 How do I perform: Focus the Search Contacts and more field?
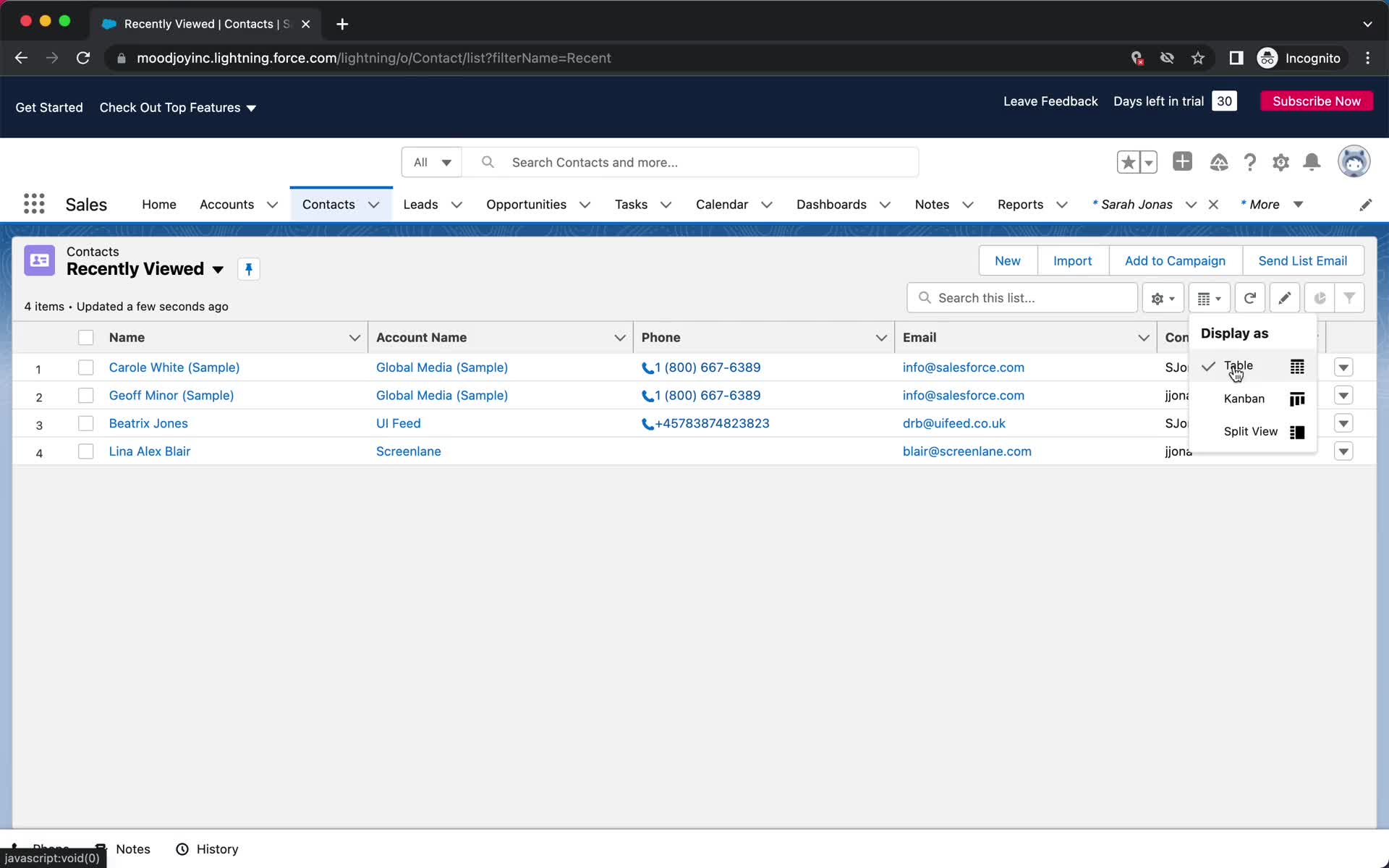pyautogui.click(x=690, y=162)
